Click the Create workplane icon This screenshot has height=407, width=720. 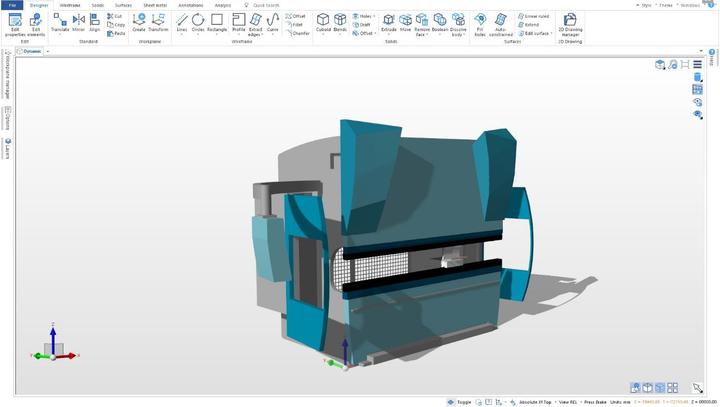point(139,22)
